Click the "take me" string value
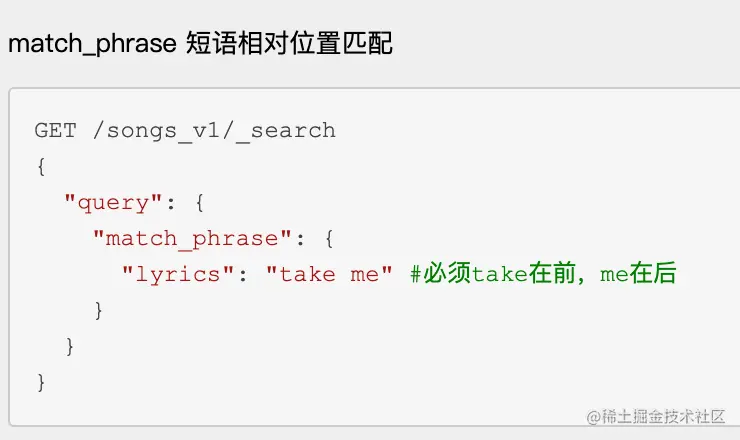Screen dimensions: 740x440 330,274
